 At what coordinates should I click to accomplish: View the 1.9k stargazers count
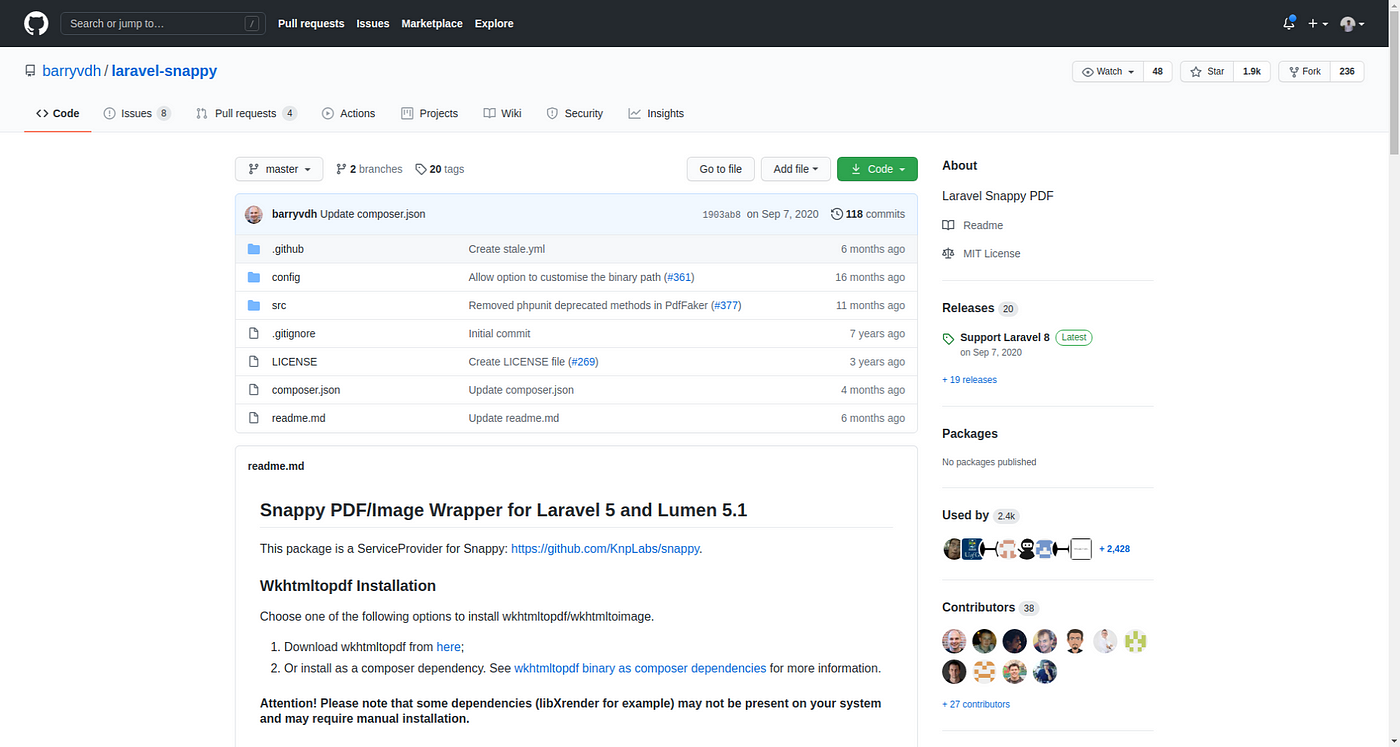point(1252,72)
